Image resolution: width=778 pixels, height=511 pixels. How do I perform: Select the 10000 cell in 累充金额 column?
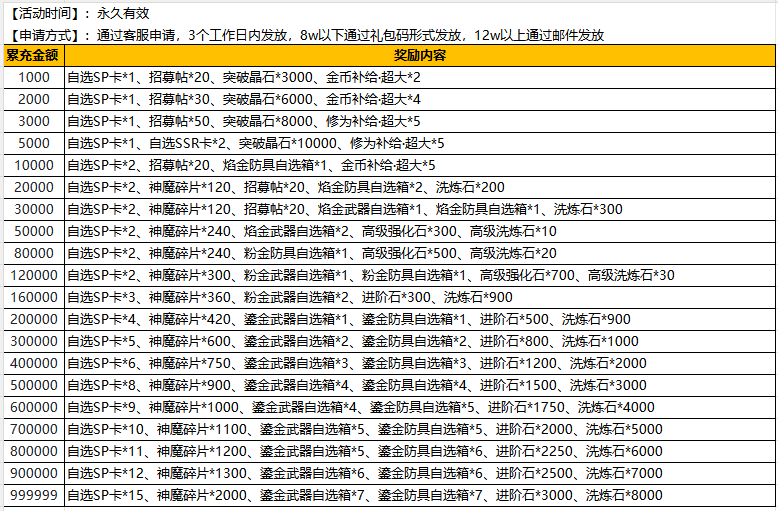tap(33, 165)
